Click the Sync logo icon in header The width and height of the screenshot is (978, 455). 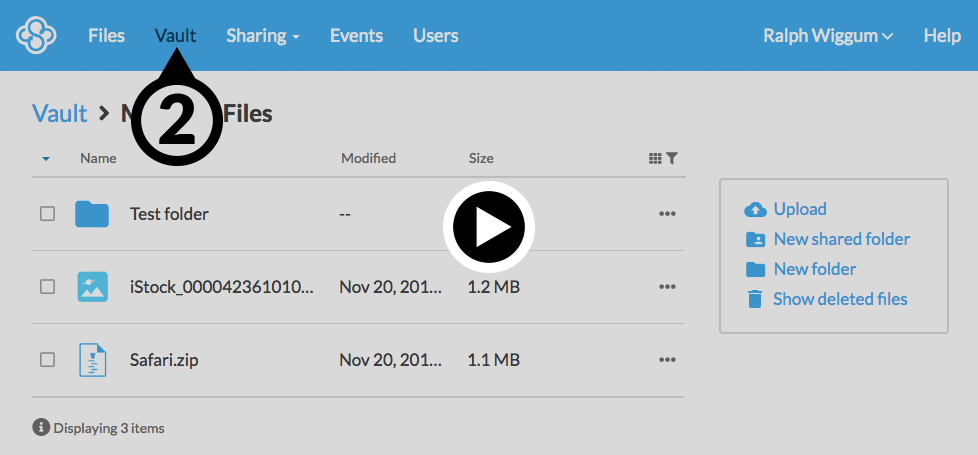36,36
